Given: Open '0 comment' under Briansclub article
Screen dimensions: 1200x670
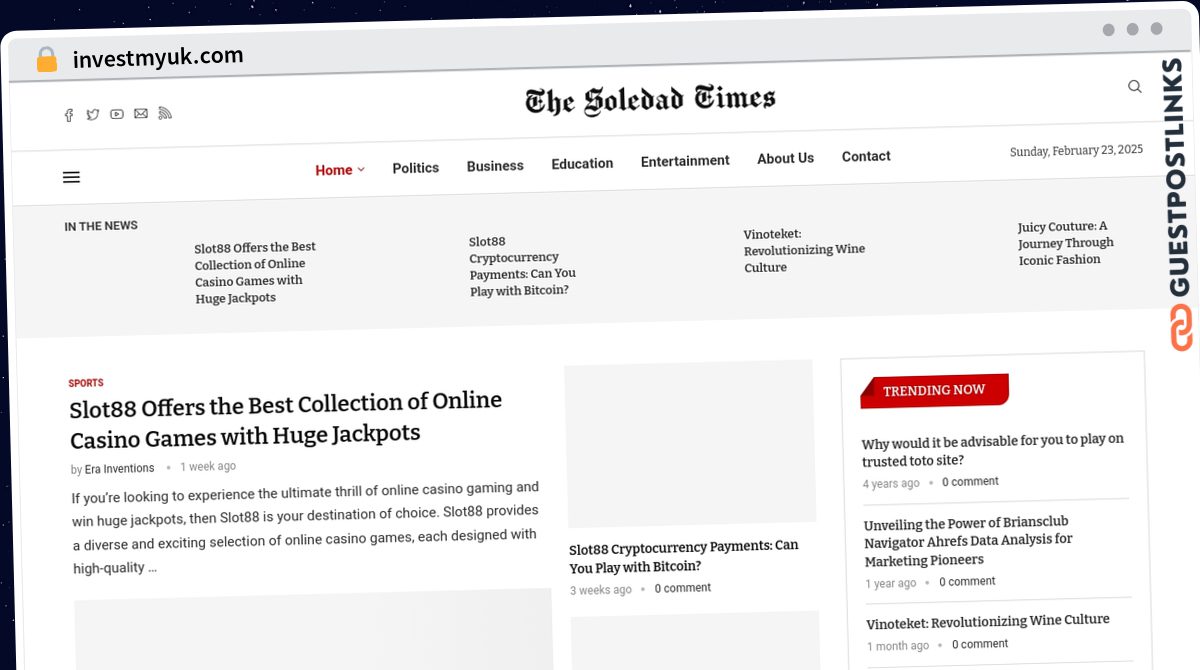Looking at the screenshot, I should [x=967, y=582].
